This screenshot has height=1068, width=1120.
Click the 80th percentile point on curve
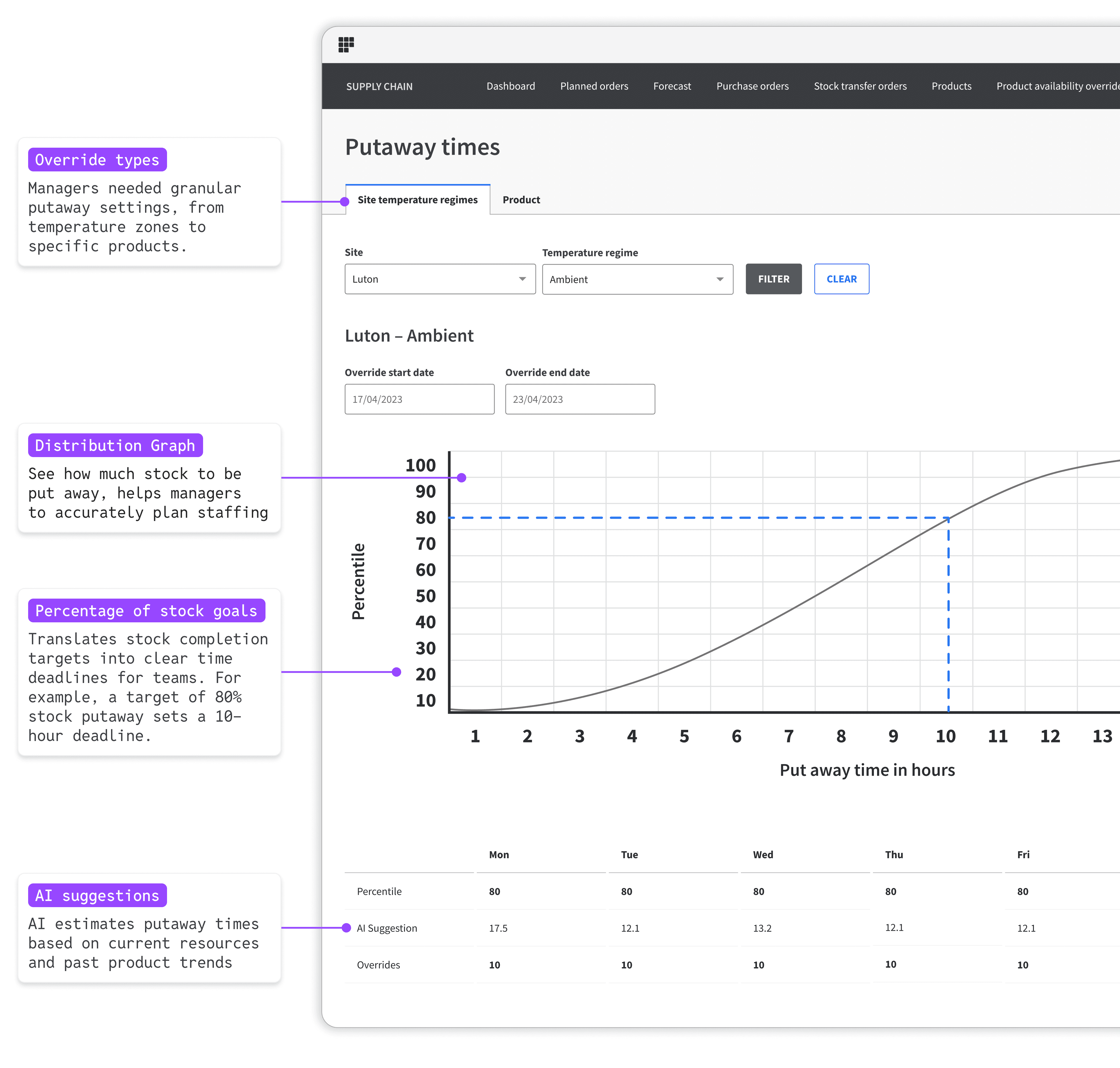point(948,518)
